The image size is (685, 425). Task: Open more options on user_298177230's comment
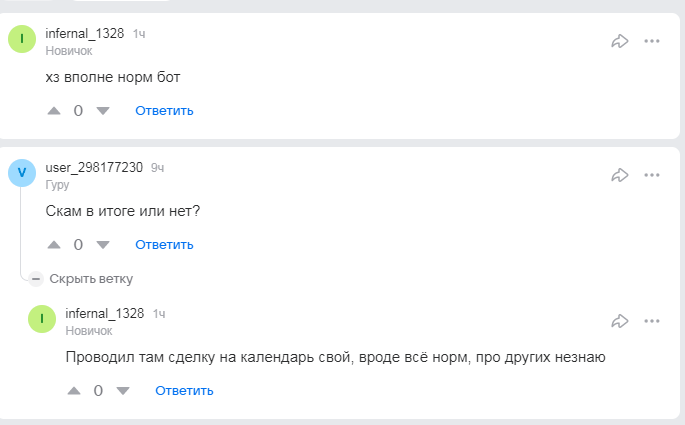(x=652, y=175)
